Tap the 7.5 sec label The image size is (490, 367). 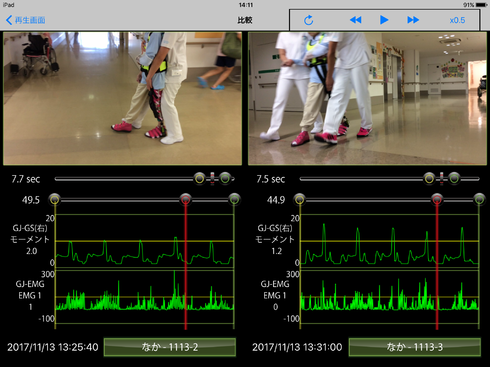pos(271,179)
